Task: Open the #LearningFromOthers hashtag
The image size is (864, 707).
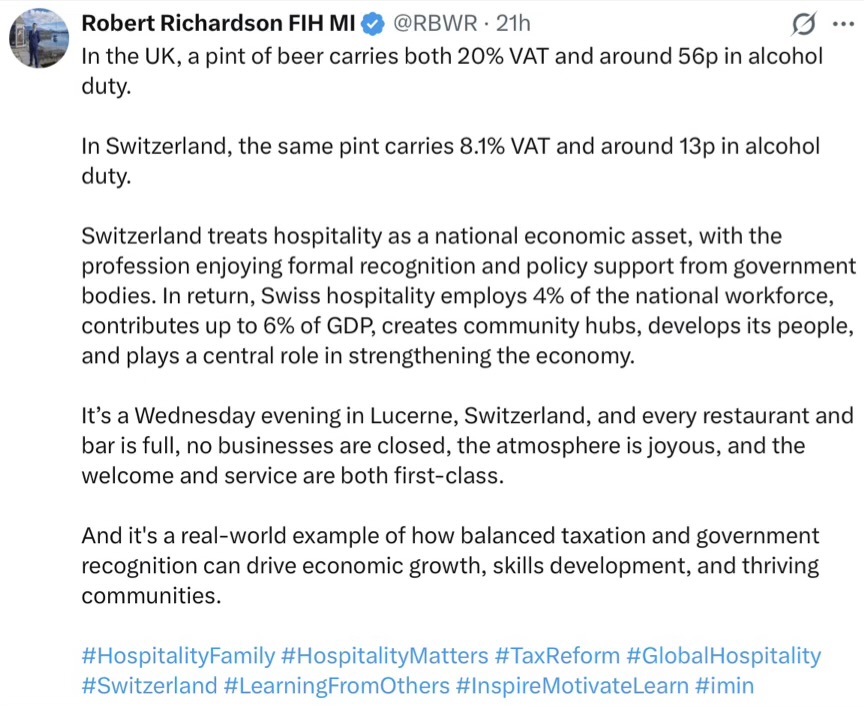Action: tap(335, 686)
